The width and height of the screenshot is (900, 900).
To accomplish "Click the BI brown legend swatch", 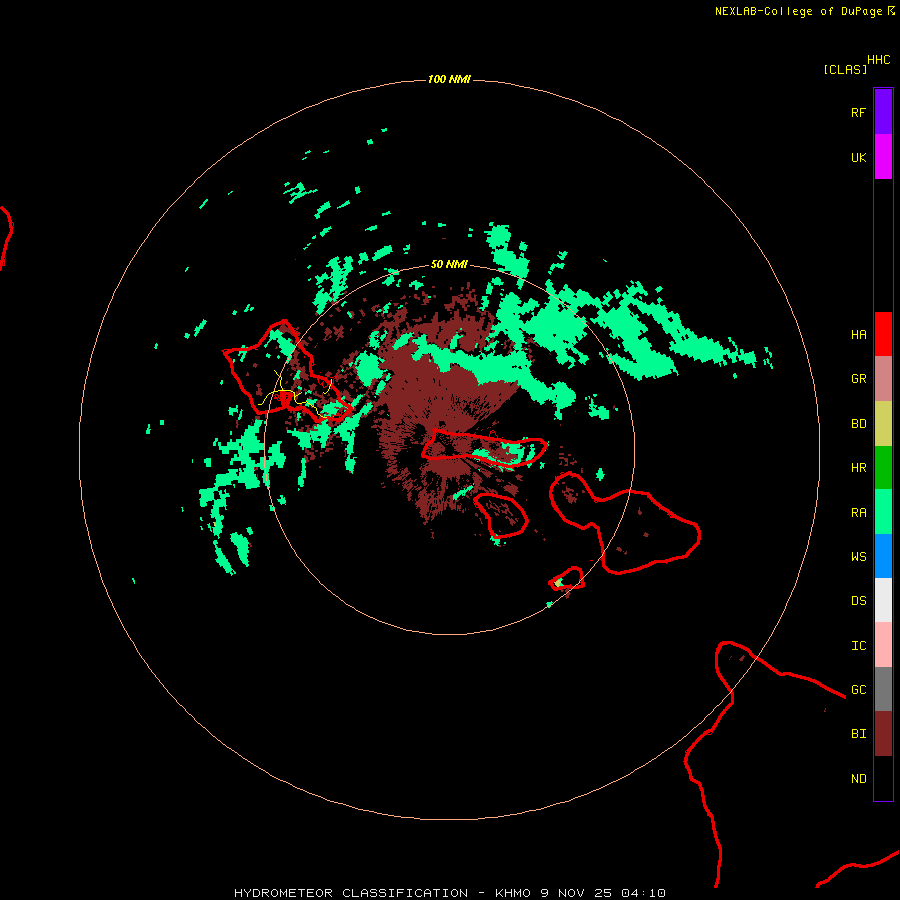I will coord(883,734).
